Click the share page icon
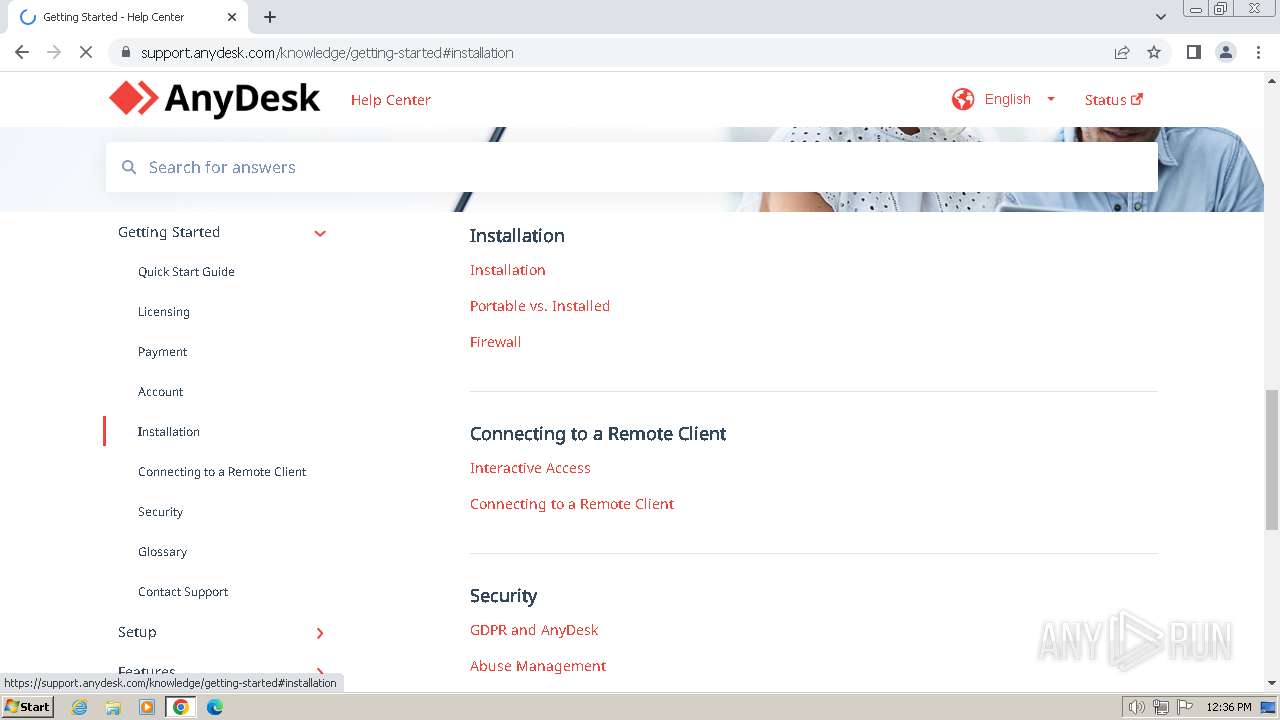 [1122, 52]
